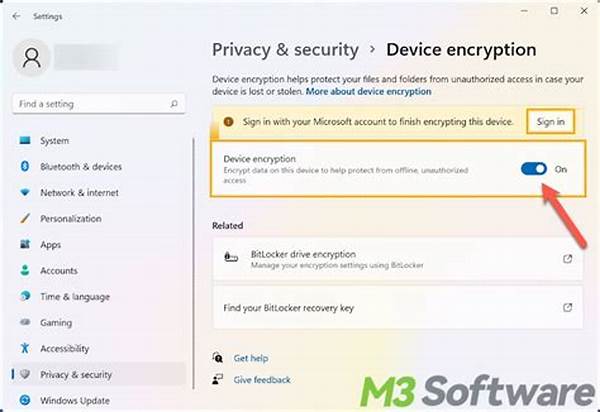Turn off the Device encryption toggle
Viewport: 600px width, 412px height.
533,169
